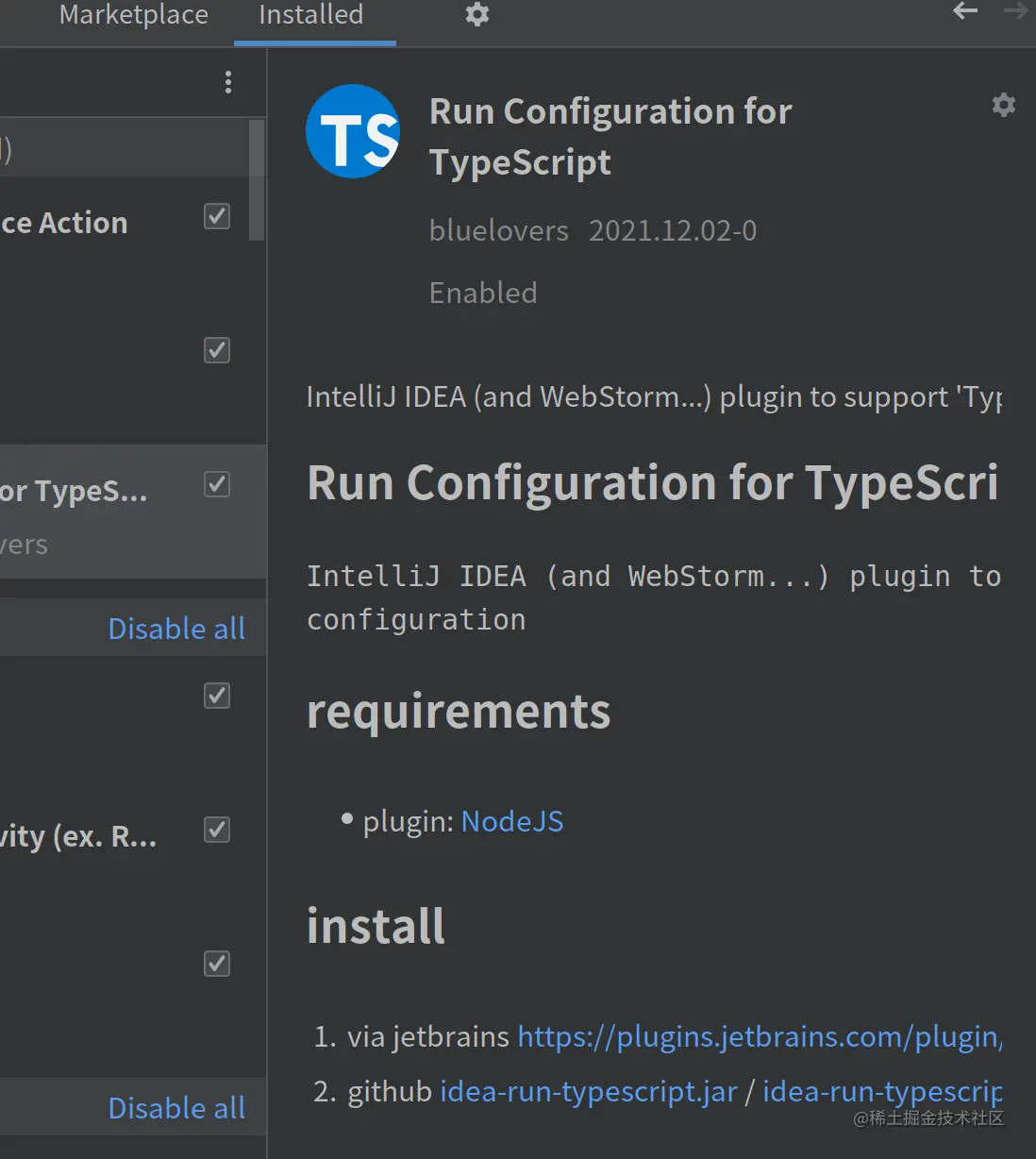1036x1159 pixels.
Task: Toggle checkbox below the 'ce Action' row
Action: [x=217, y=350]
